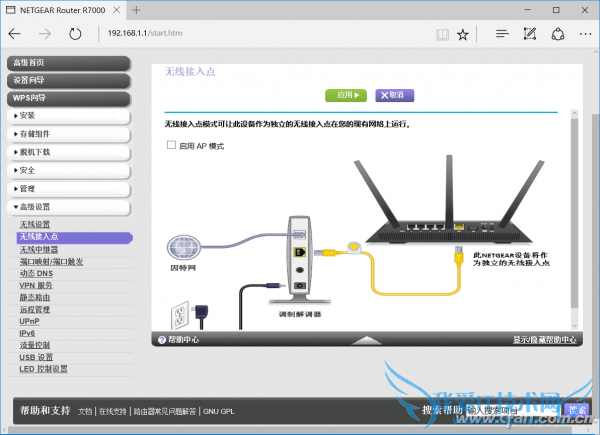Expand the 脱机下载 menu section
Screen dimensions: 600x435
click(69, 152)
